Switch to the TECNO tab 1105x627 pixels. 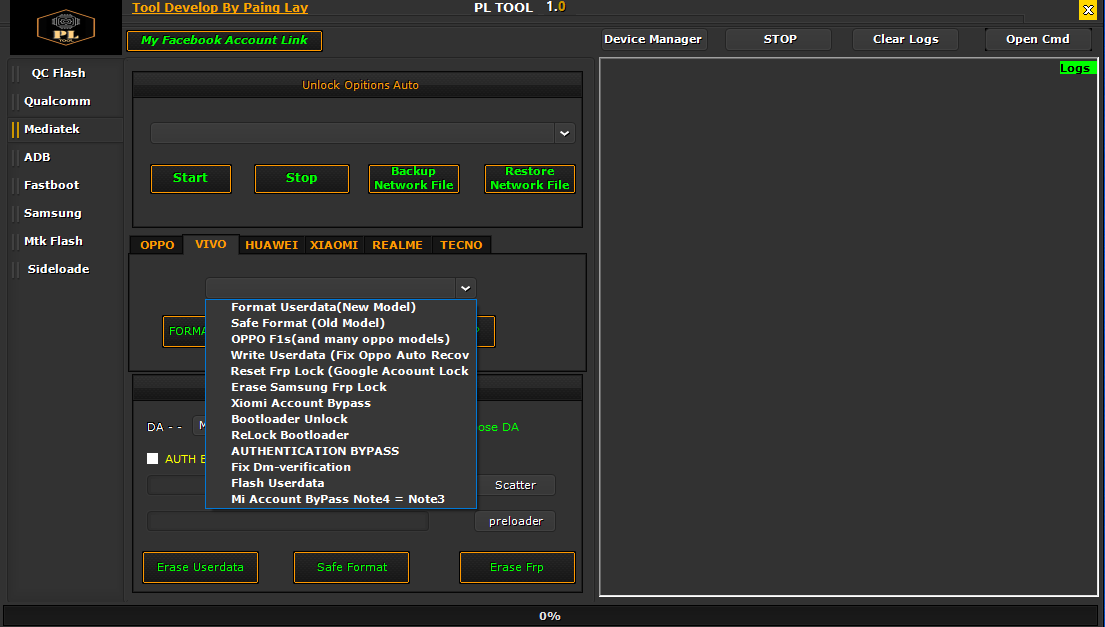[x=461, y=245]
